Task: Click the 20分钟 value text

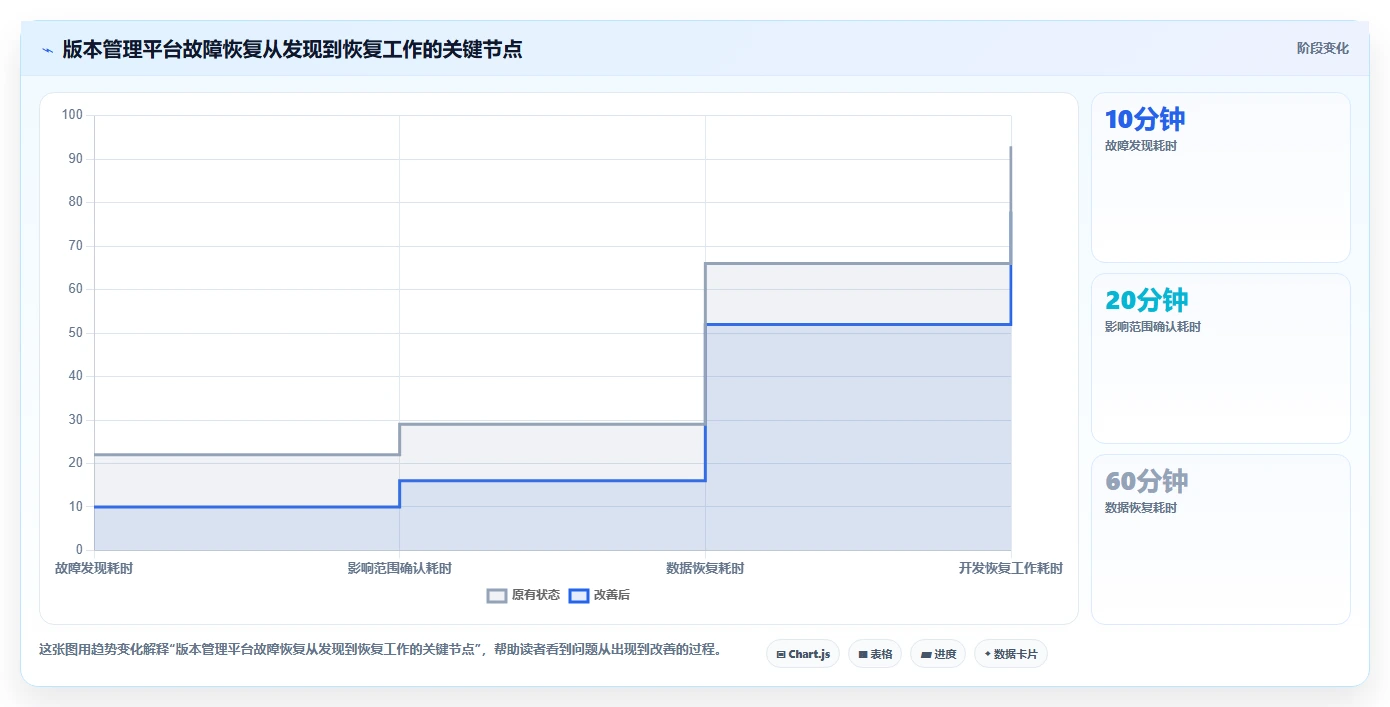Action: coord(1147,300)
